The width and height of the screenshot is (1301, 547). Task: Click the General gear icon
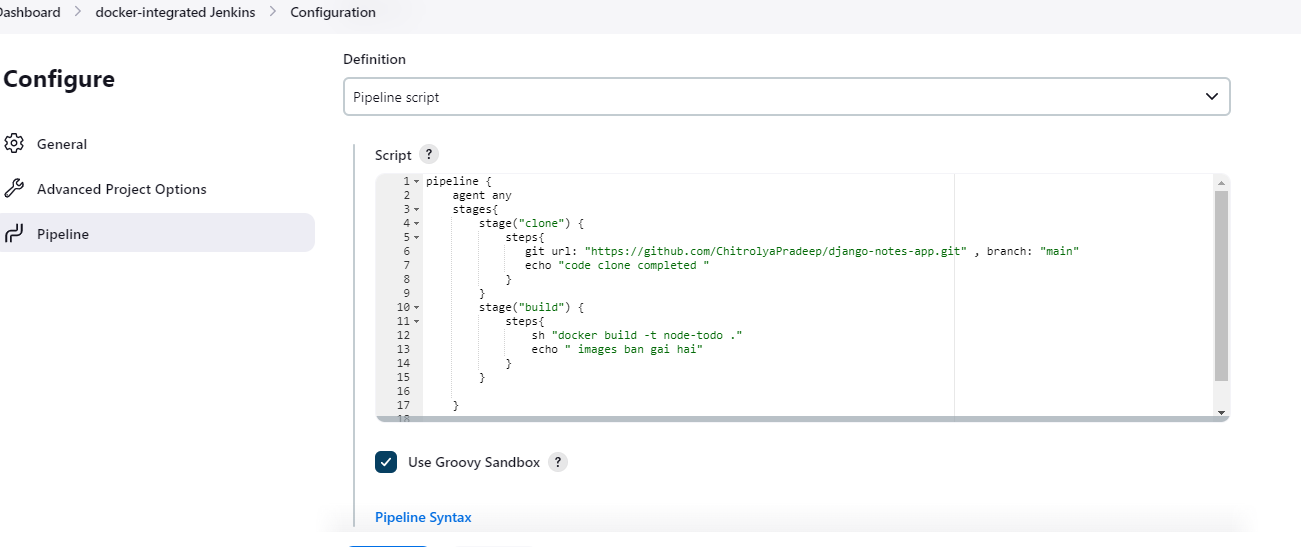[14, 144]
